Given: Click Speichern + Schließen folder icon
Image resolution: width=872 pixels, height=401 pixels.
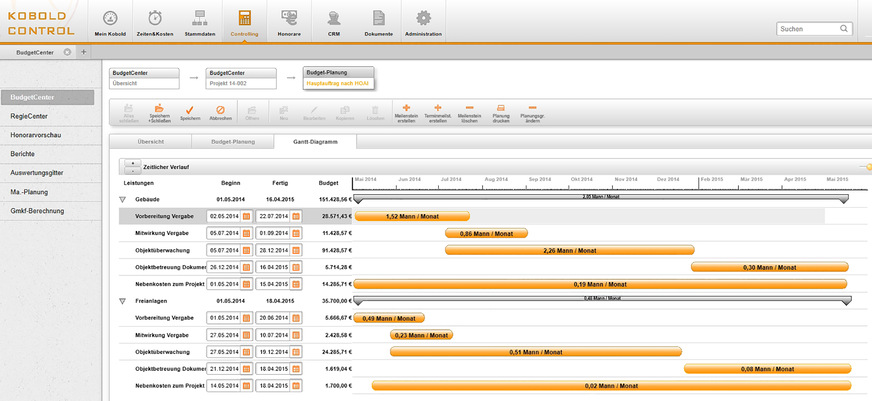Looking at the screenshot, I should (x=158, y=108).
